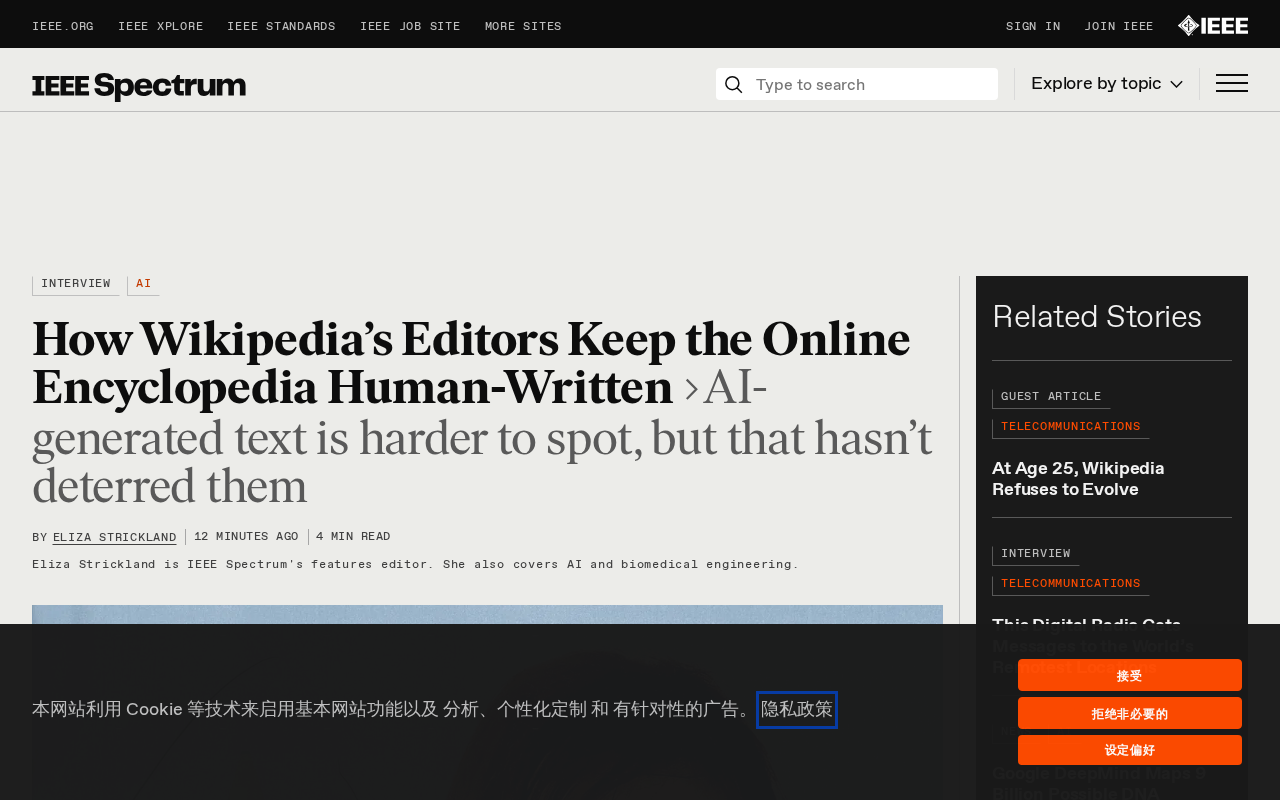Image resolution: width=1280 pixels, height=800 pixels.
Task: Accept cookies with 接受 button
Action: (x=1130, y=675)
